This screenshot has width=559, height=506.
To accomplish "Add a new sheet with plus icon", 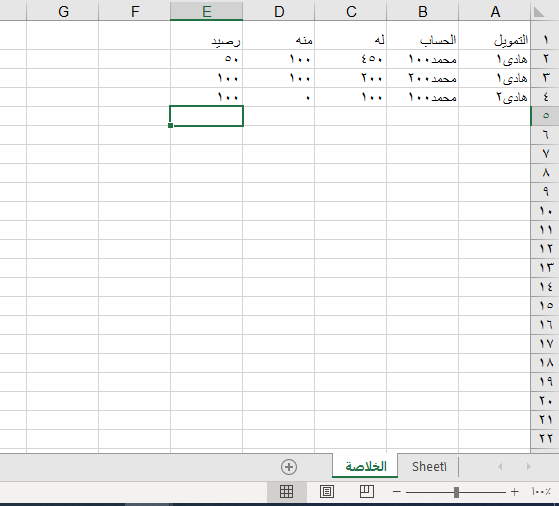I will tap(289, 467).
